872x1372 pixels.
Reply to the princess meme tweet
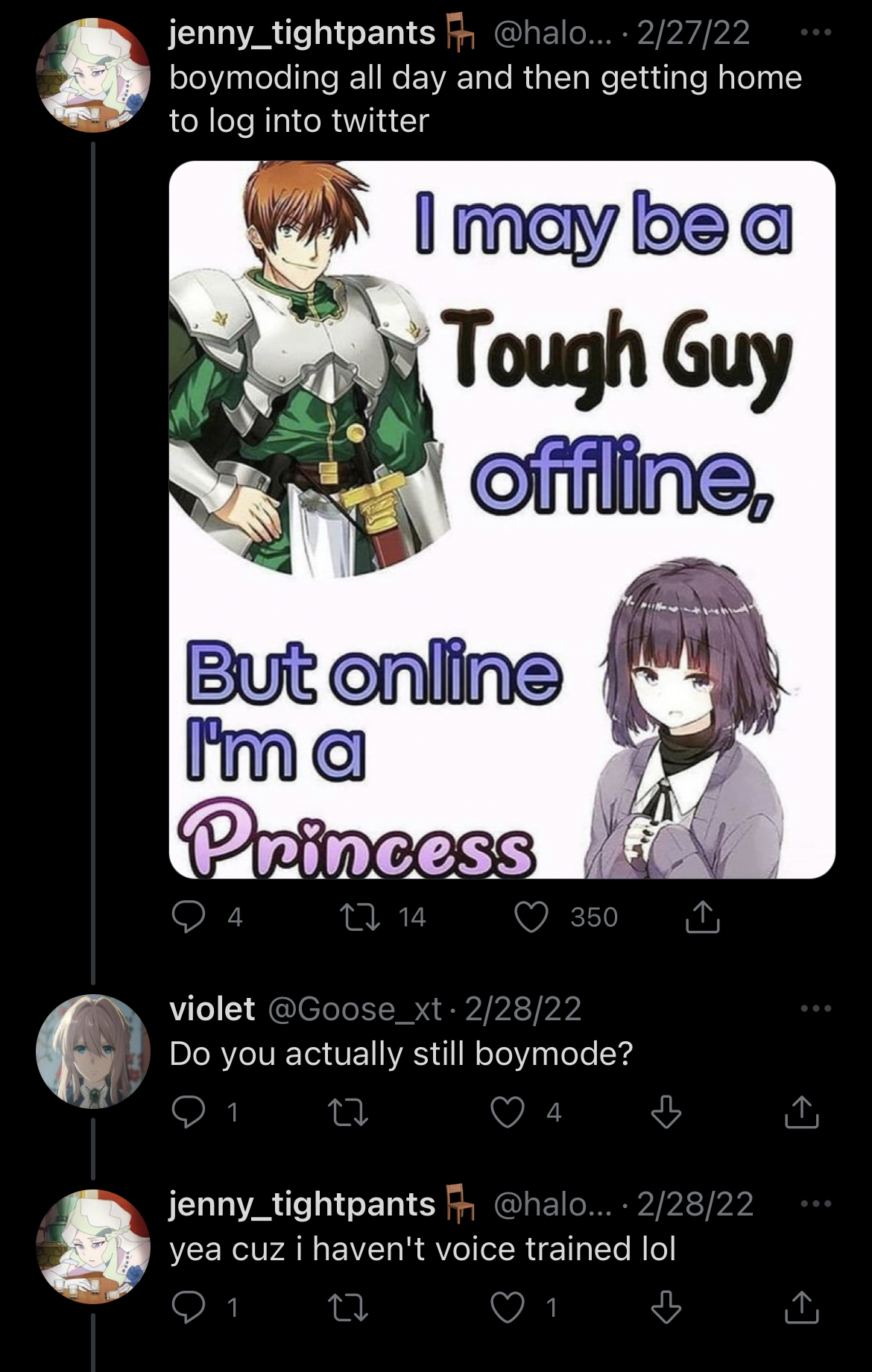point(189,917)
